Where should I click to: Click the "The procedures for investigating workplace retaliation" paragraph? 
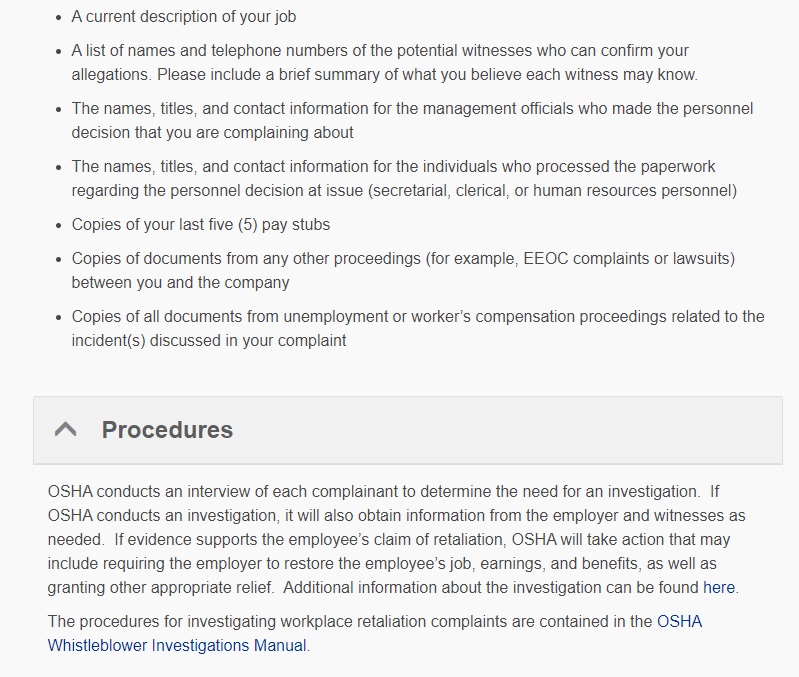click(350, 621)
